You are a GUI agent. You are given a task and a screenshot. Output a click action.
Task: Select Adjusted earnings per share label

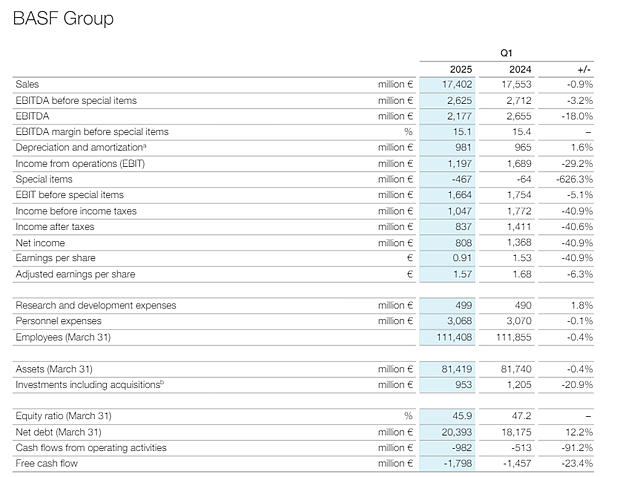[x=76, y=274]
